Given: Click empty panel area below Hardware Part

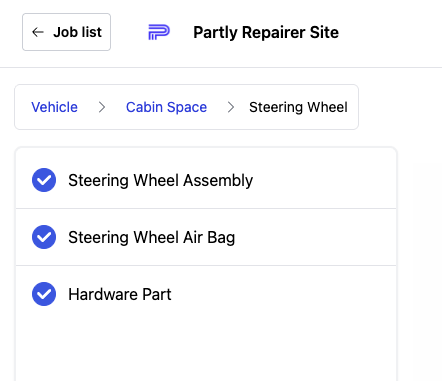Looking at the screenshot, I should (x=206, y=350).
